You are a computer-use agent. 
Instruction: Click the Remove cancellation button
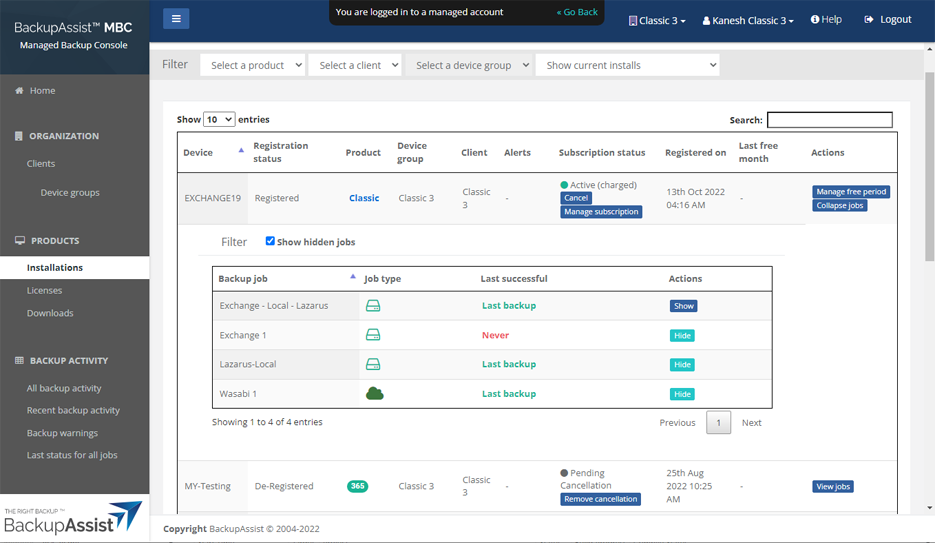(x=600, y=499)
